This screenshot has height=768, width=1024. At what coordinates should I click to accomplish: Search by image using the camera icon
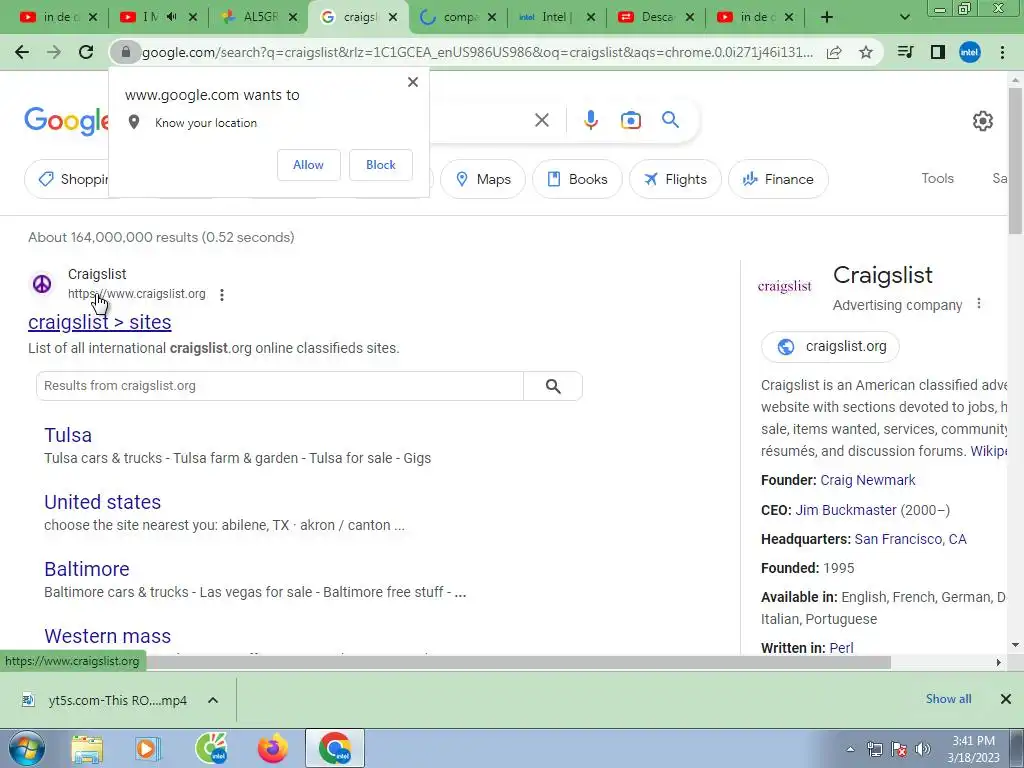click(x=630, y=120)
